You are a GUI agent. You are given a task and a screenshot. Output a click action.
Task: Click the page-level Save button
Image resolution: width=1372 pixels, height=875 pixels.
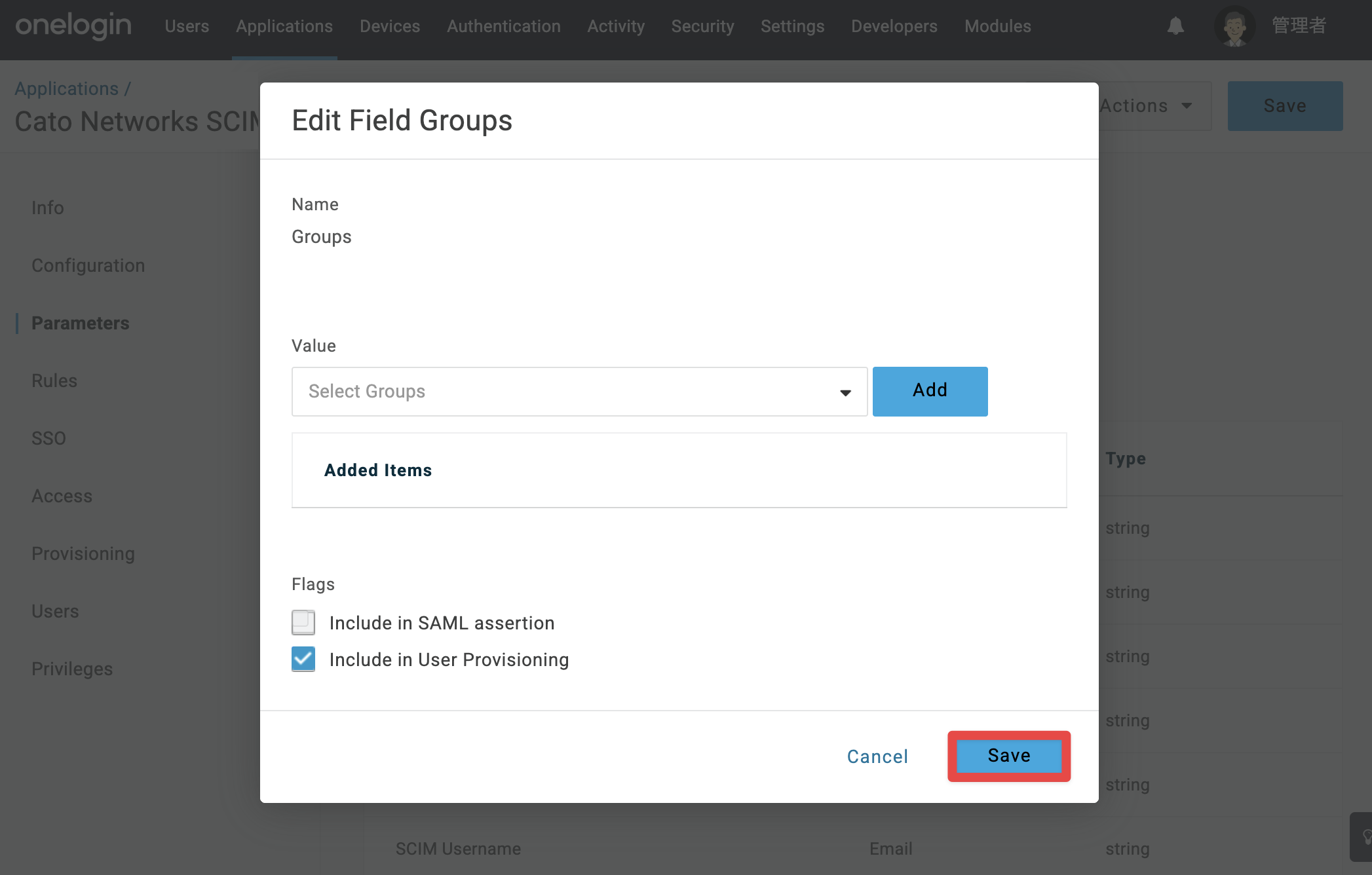1285,106
